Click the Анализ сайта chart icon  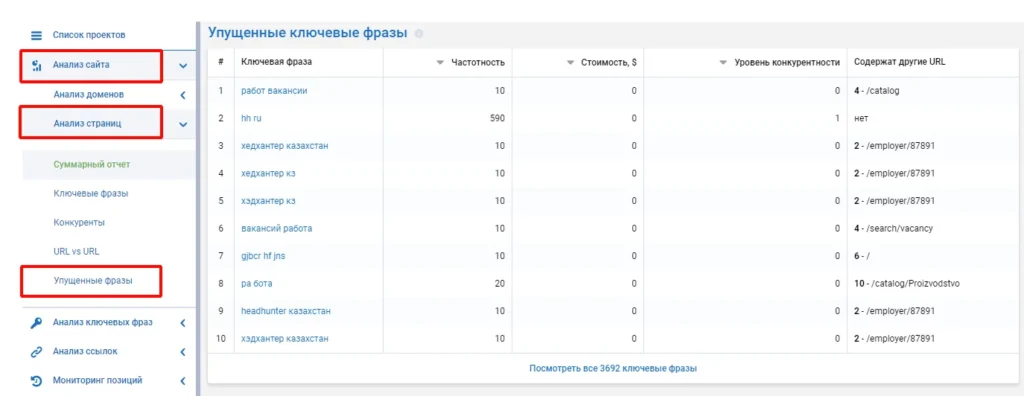coord(37,65)
